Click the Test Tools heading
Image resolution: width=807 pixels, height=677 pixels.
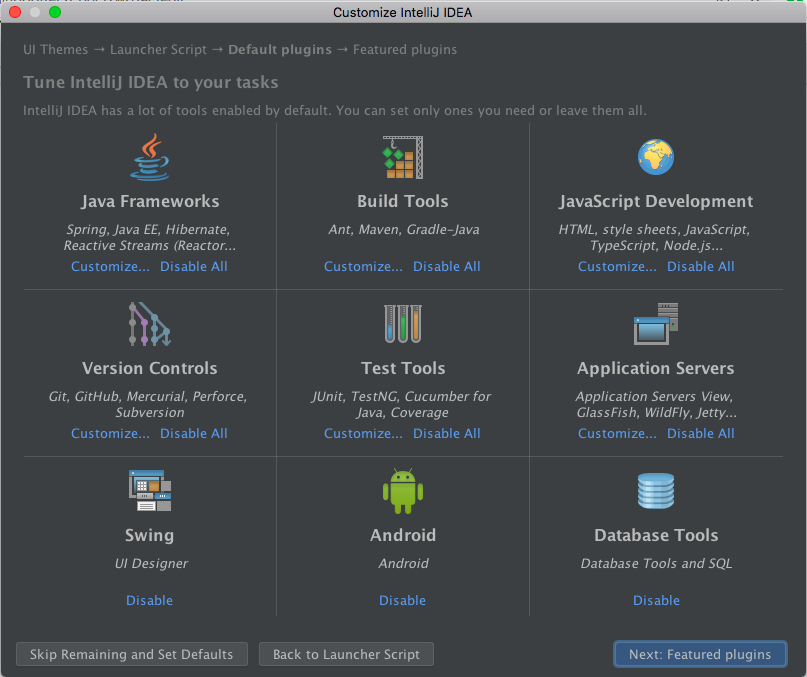403,368
